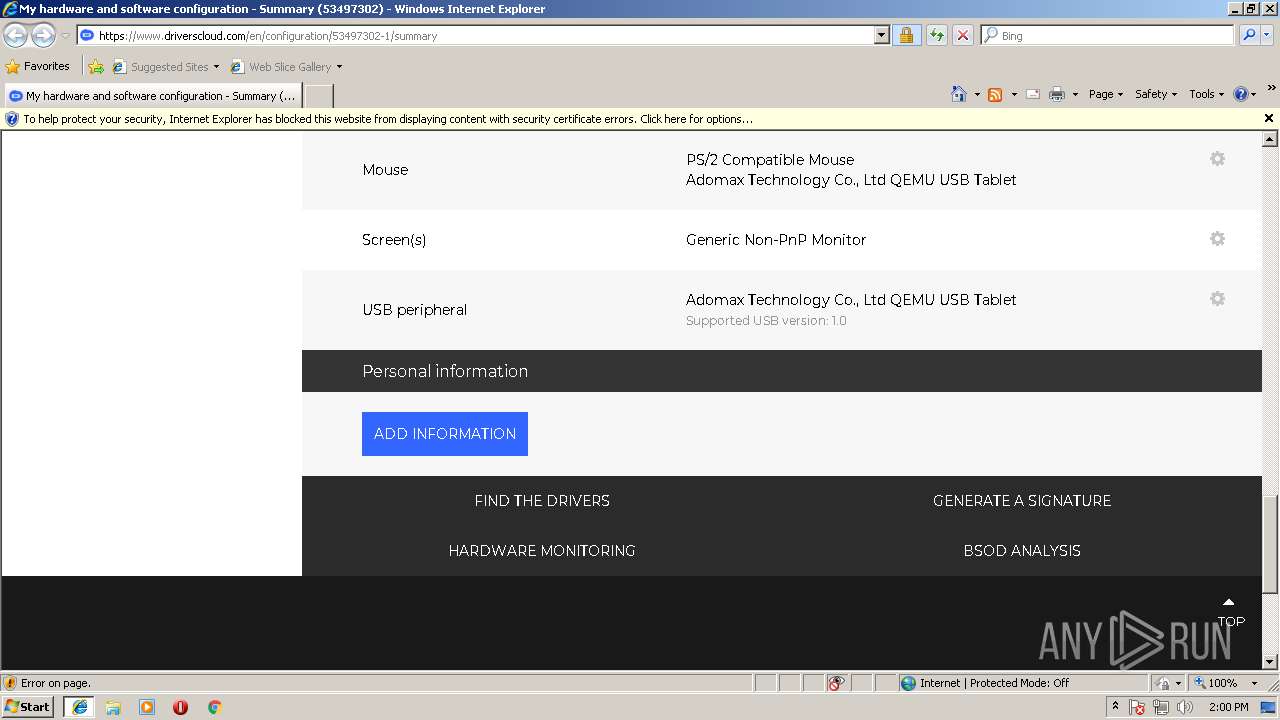Show hidden system tray icons
Image resolution: width=1280 pixels, height=720 pixels.
pos(1115,707)
